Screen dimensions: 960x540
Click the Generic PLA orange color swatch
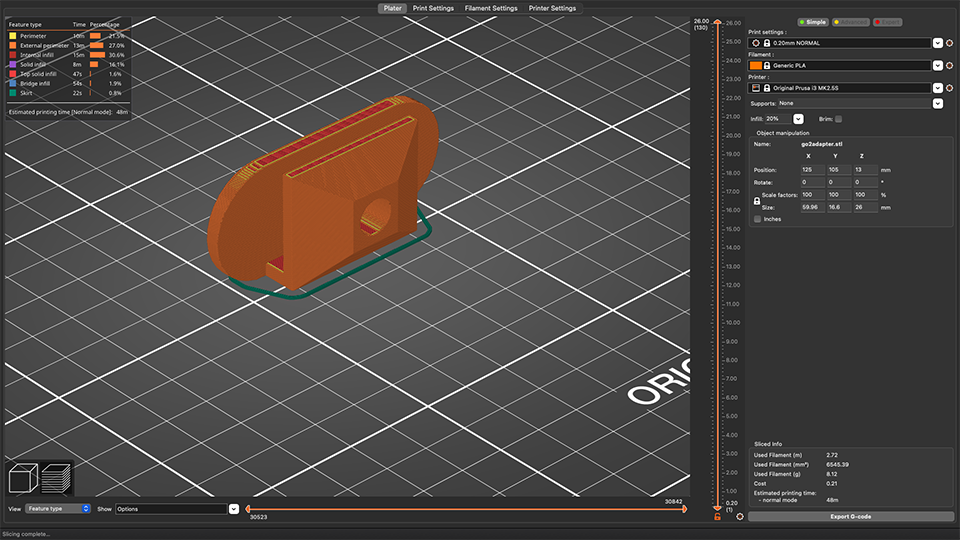pos(756,65)
